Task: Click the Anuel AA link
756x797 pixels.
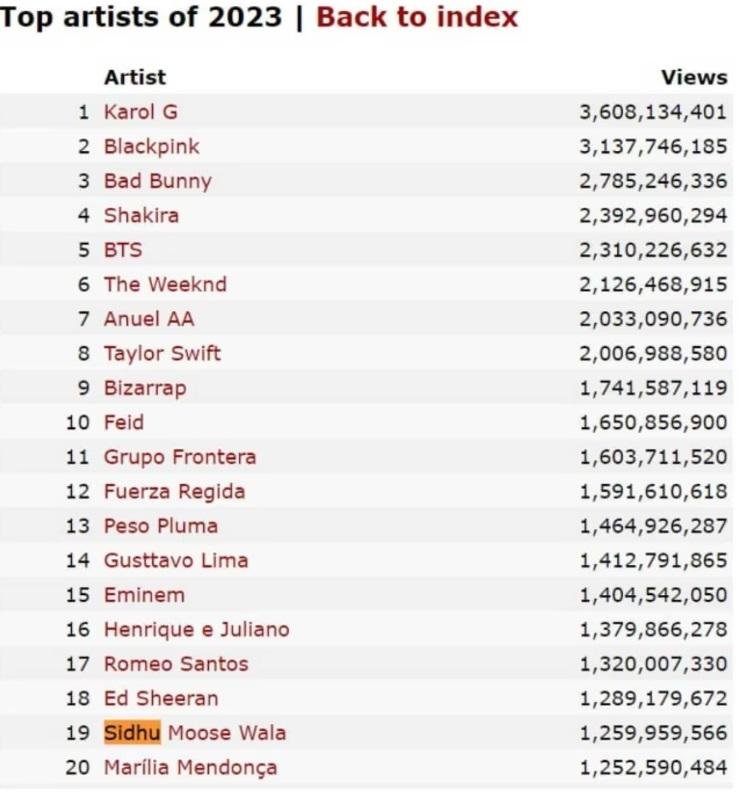Action: coord(149,319)
